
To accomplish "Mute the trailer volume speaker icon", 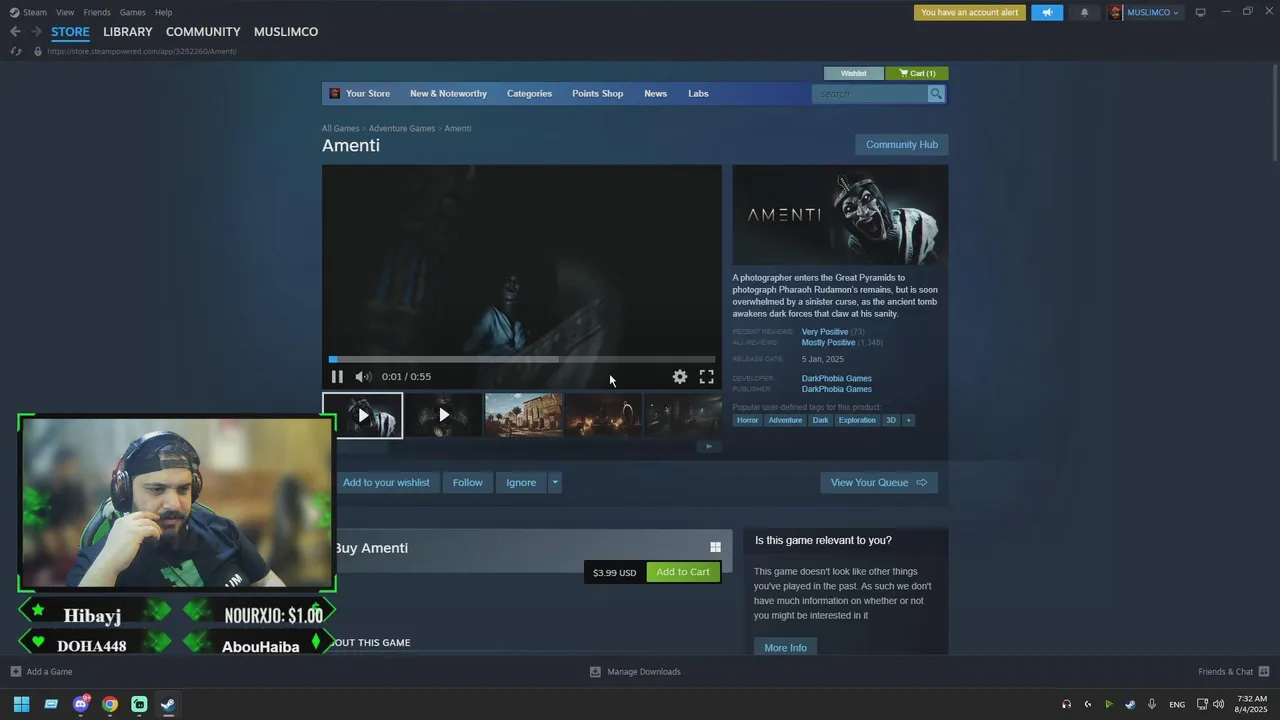I will (363, 377).
